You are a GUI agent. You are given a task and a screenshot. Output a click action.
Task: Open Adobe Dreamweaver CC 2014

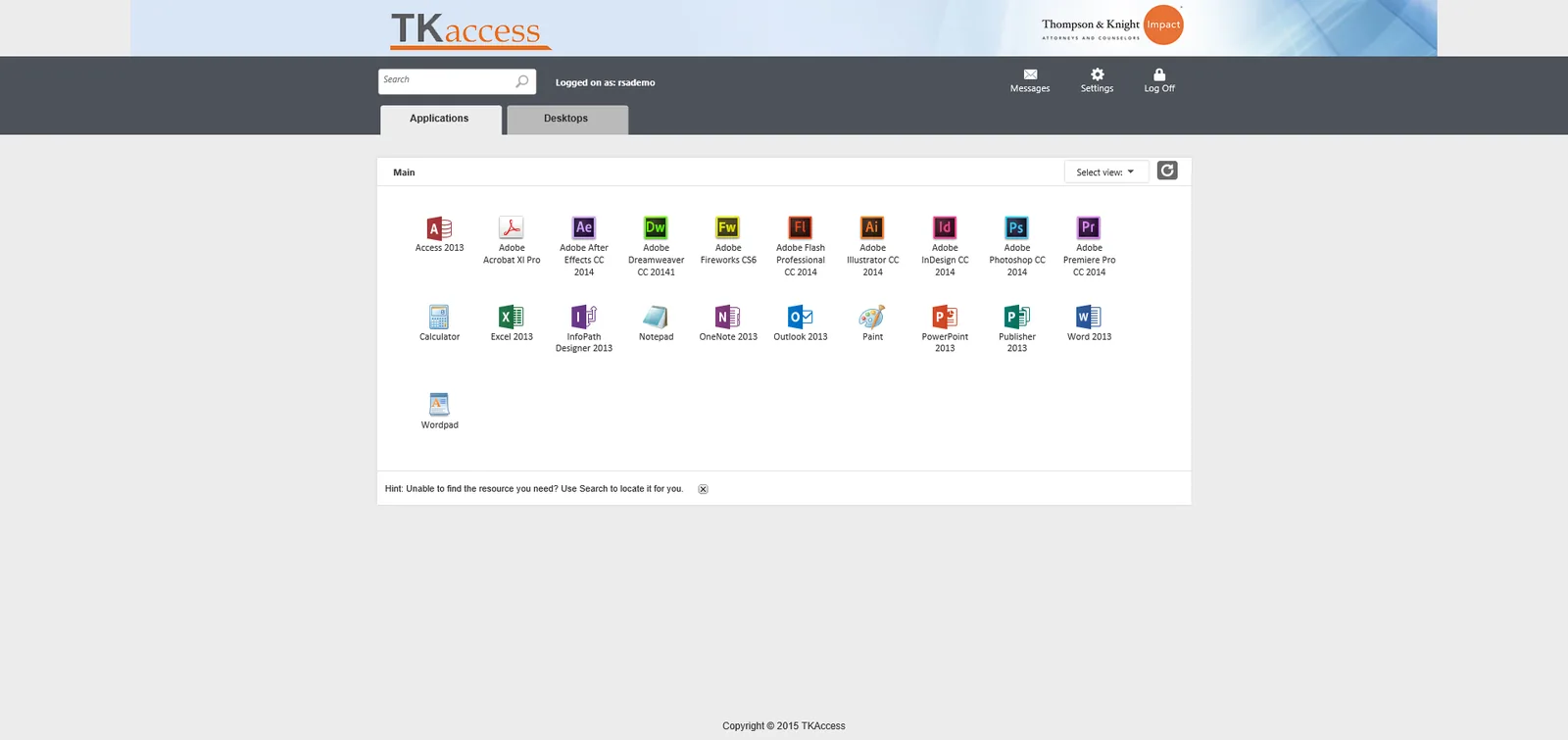pyautogui.click(x=656, y=247)
